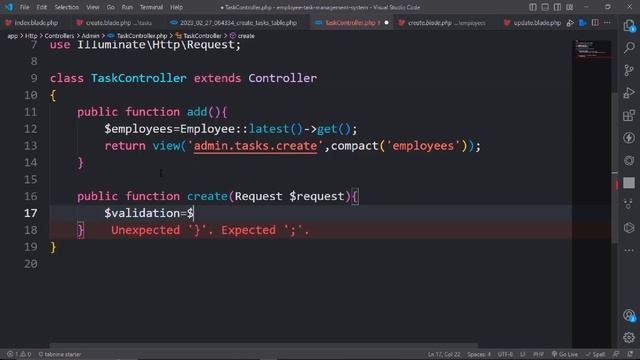Screen dimensions: 640x360
Task: Open problems count in status bar
Action: [x=19, y=354]
